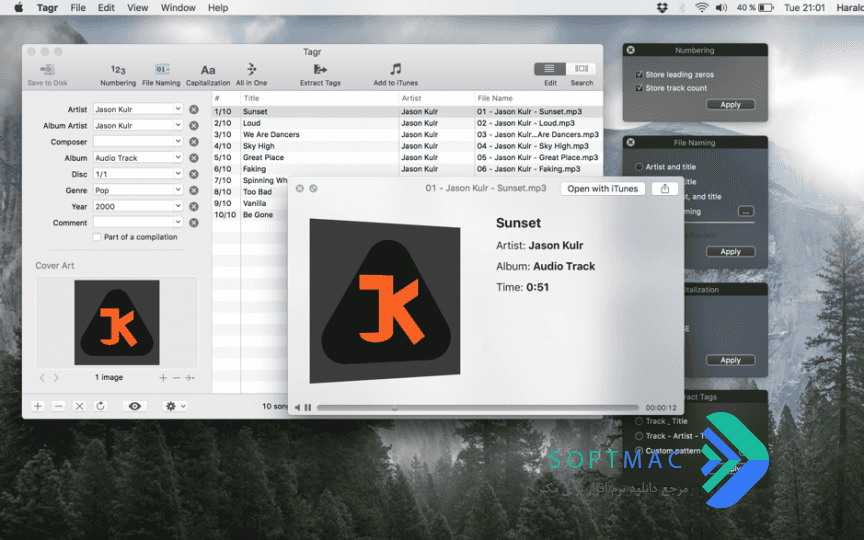Expand the Comment dropdown
The height and width of the screenshot is (540, 864).
[178, 222]
